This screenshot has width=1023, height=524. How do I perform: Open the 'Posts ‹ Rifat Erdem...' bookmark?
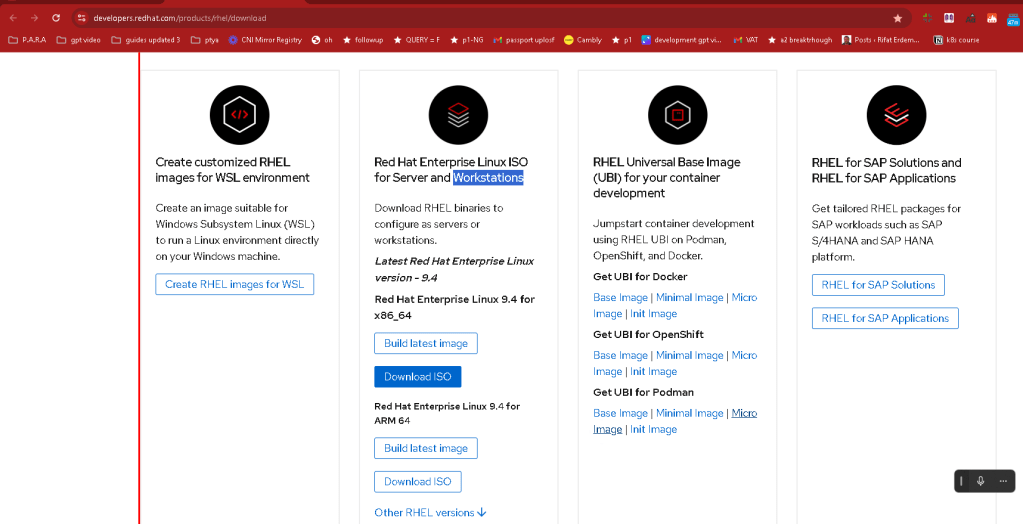881,40
